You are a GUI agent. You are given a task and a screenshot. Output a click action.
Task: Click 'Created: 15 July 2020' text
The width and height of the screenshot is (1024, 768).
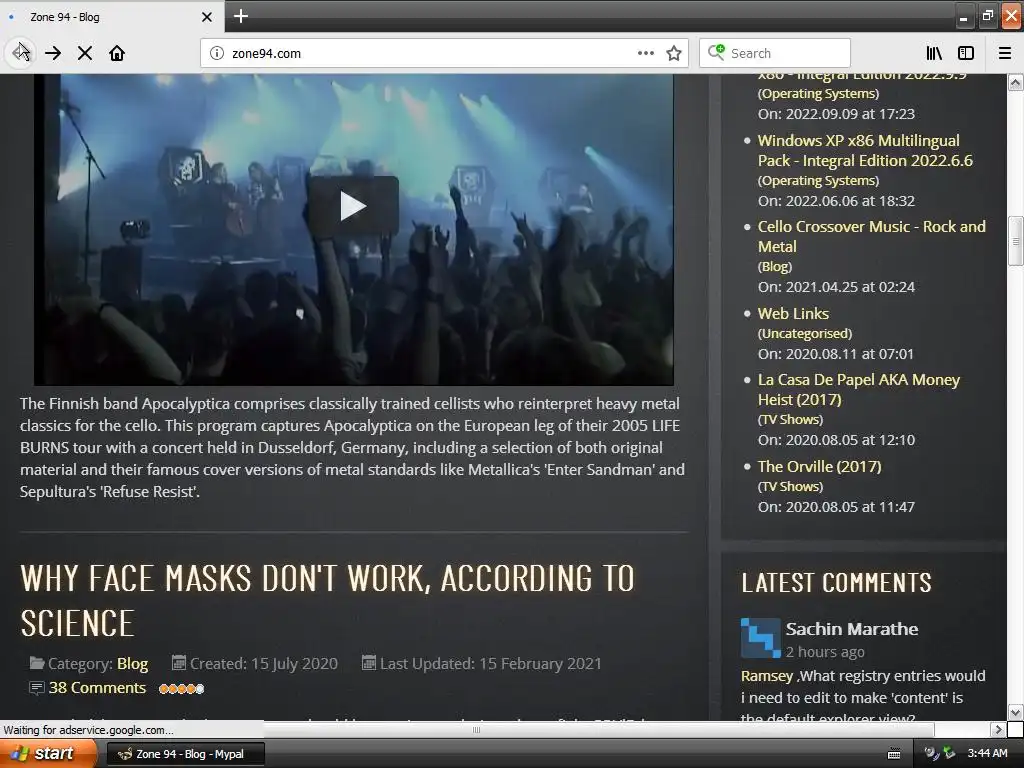264,664
